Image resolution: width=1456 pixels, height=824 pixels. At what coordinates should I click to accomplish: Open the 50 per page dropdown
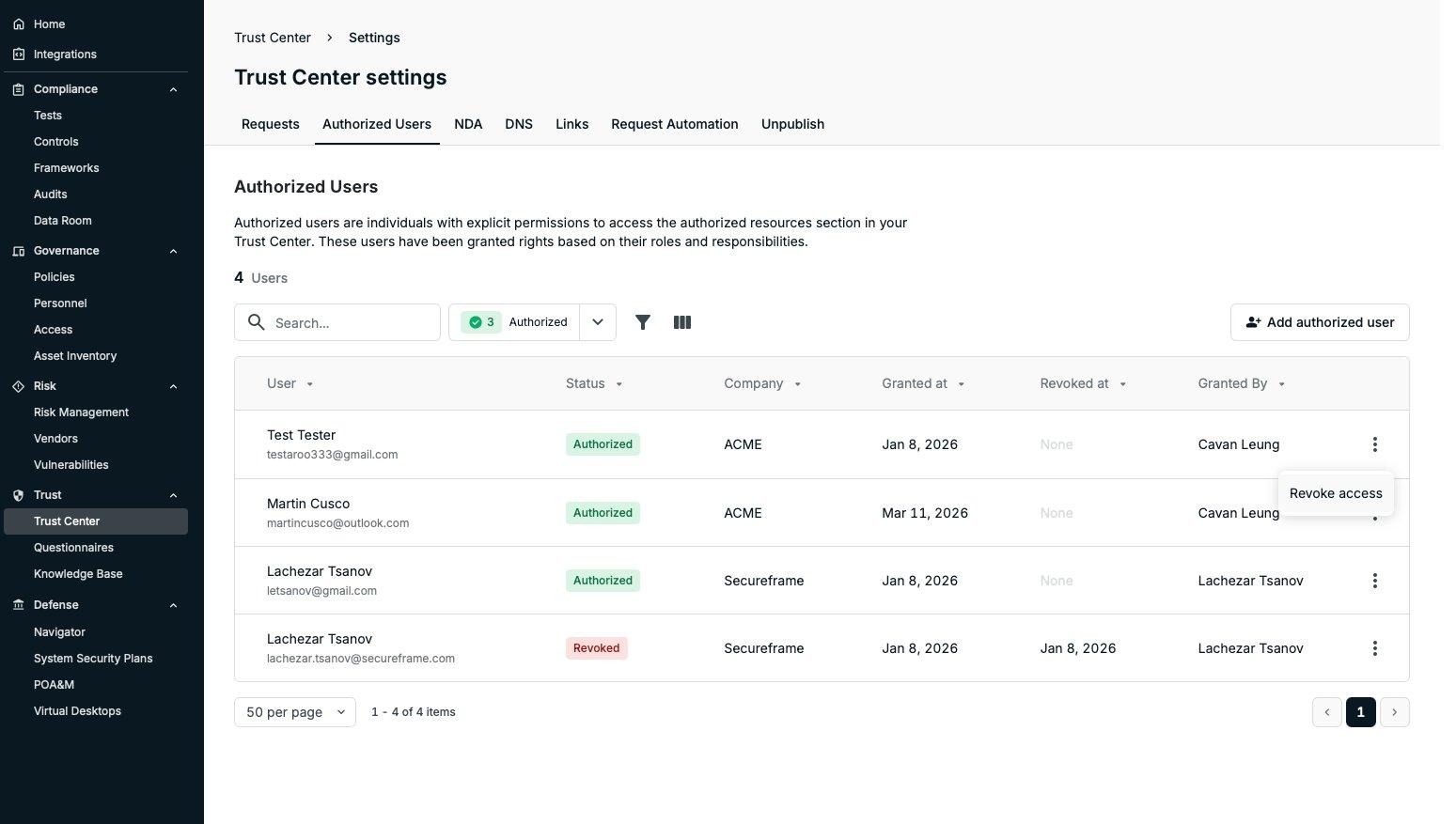295,712
